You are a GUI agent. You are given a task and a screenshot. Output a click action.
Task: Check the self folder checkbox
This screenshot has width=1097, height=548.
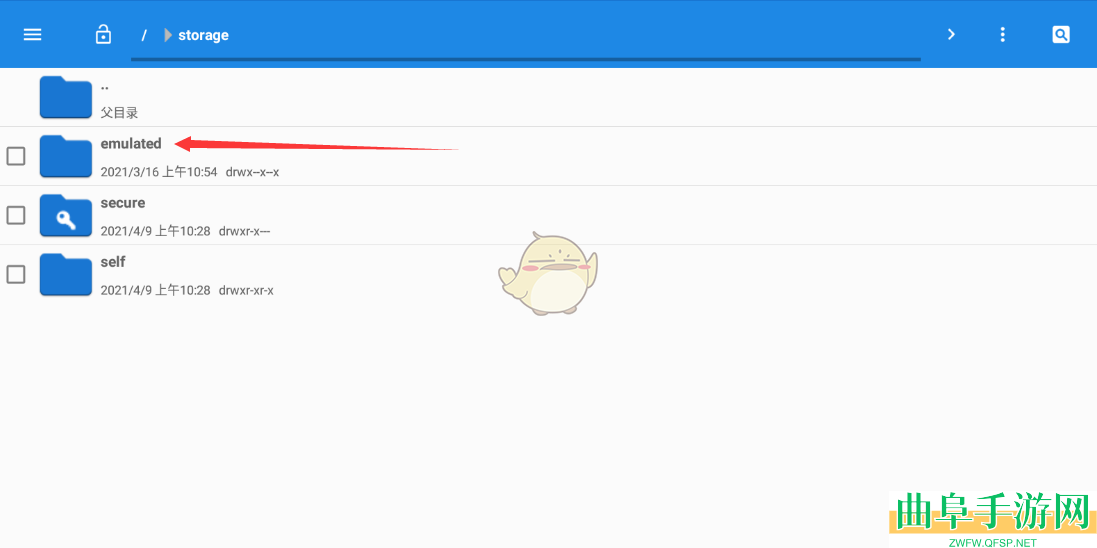coord(16,274)
